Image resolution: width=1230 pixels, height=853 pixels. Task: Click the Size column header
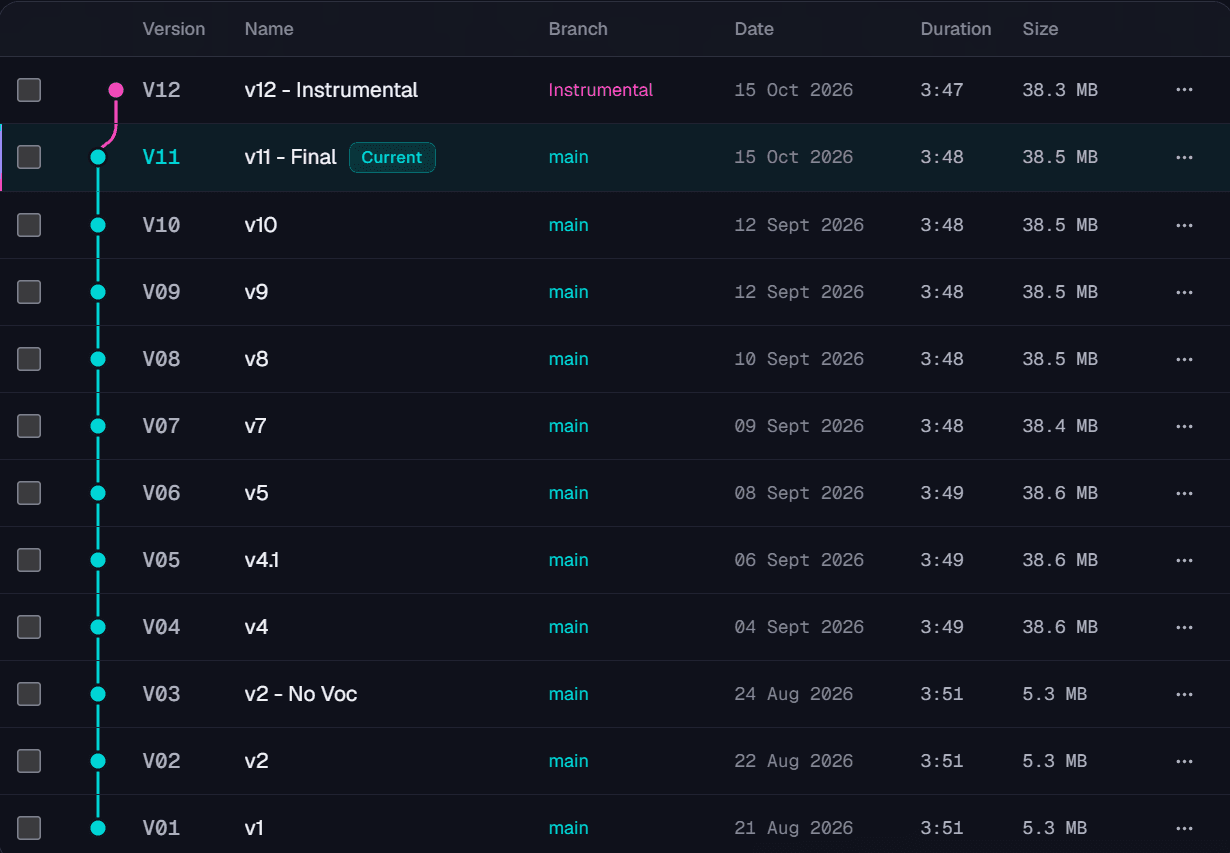(x=1040, y=29)
